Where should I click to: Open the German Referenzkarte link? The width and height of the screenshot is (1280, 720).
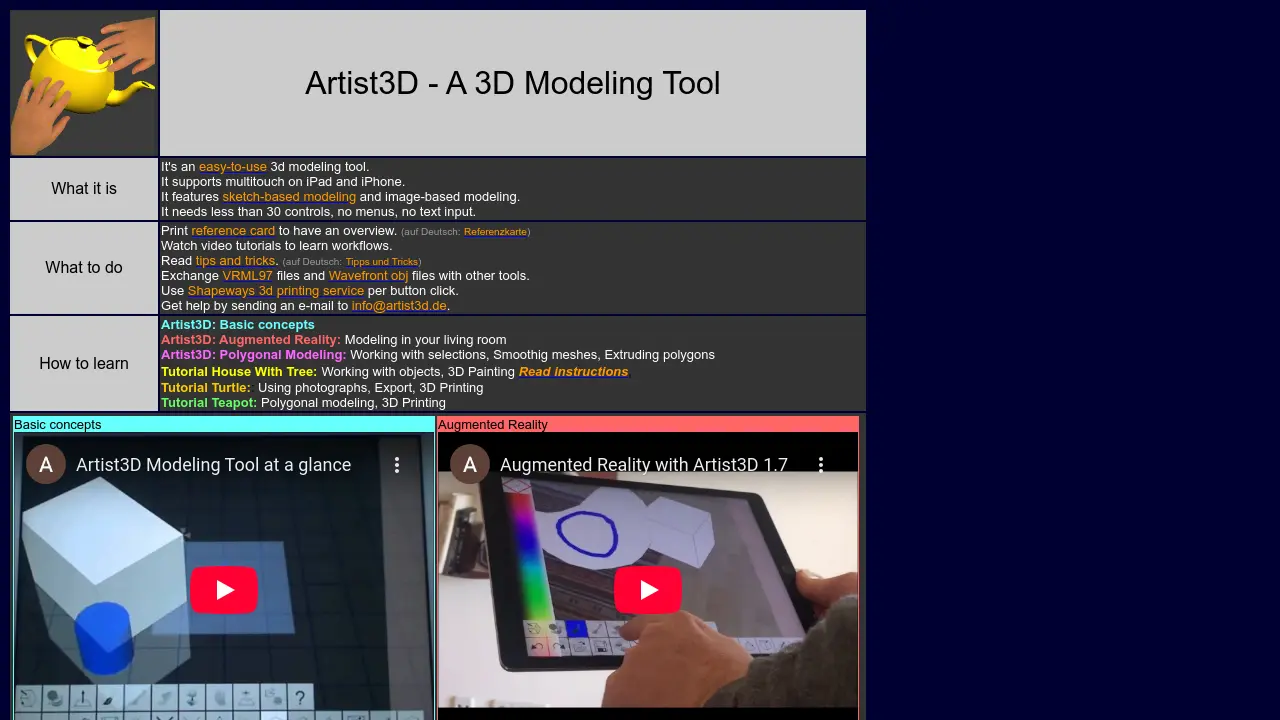pos(495,232)
